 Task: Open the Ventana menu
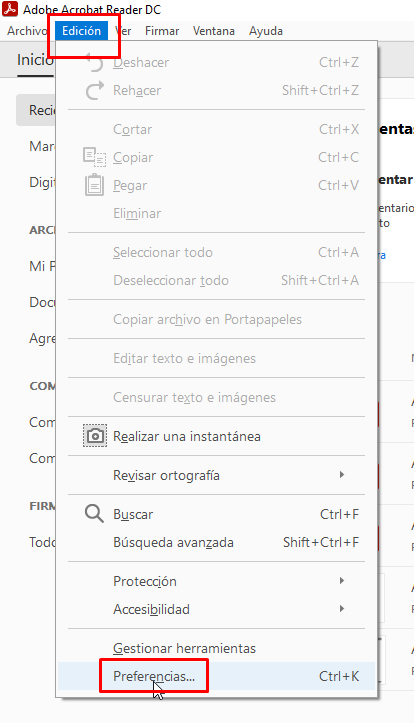[x=214, y=31]
